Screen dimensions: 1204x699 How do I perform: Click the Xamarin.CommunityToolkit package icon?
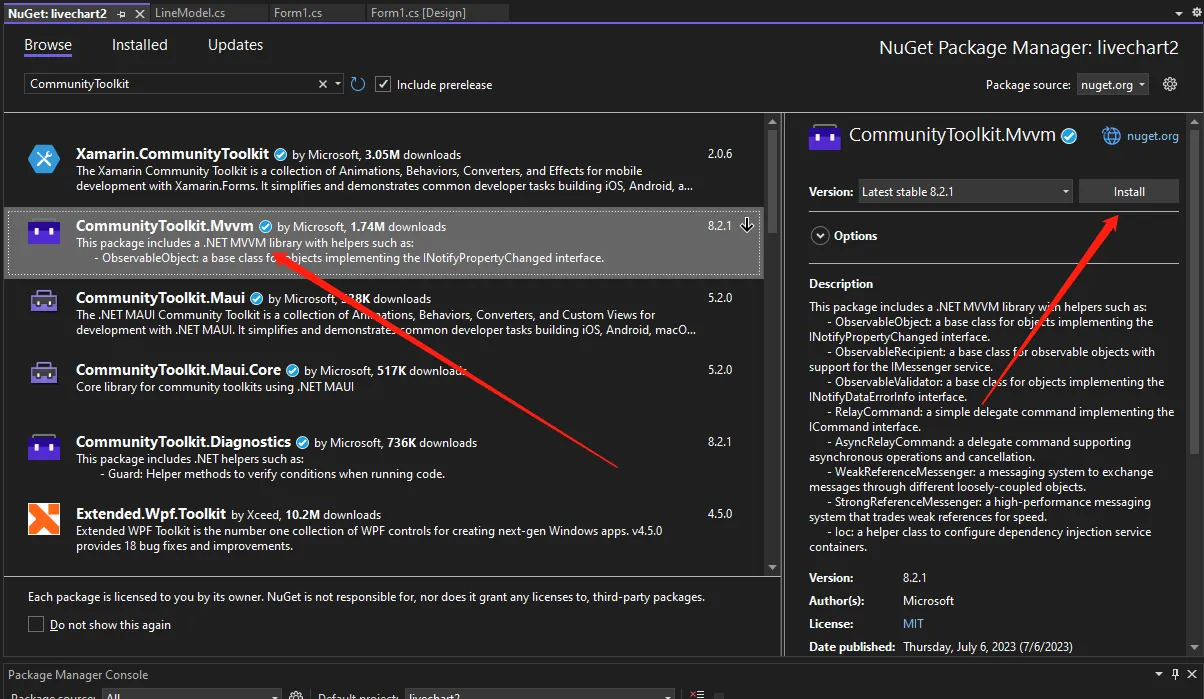pyautogui.click(x=44, y=158)
